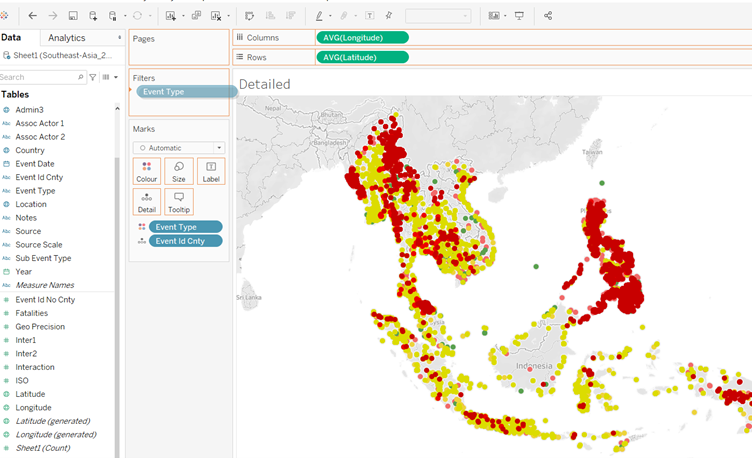
Task: Click the AVG(Longitude) pill on Columns
Action: pyautogui.click(x=362, y=37)
